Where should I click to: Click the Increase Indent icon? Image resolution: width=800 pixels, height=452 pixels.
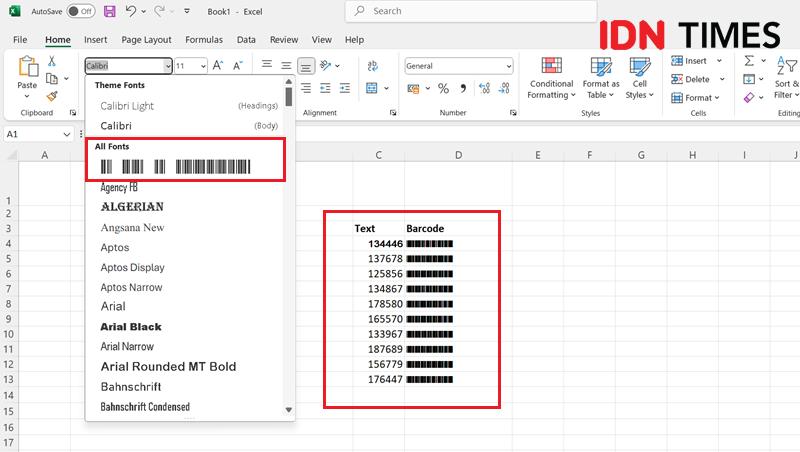(x=345, y=88)
